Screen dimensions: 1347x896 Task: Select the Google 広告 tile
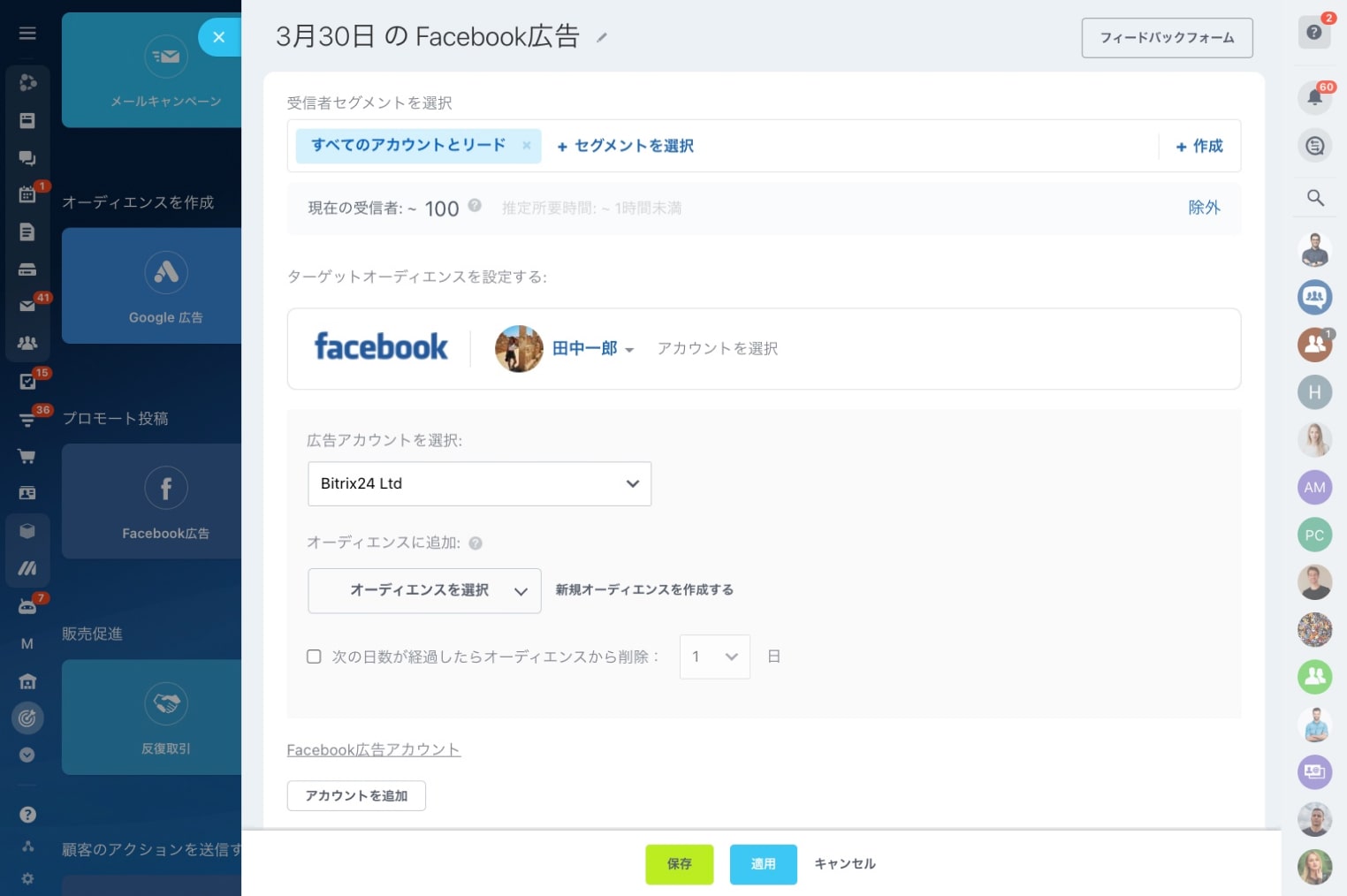[151, 285]
